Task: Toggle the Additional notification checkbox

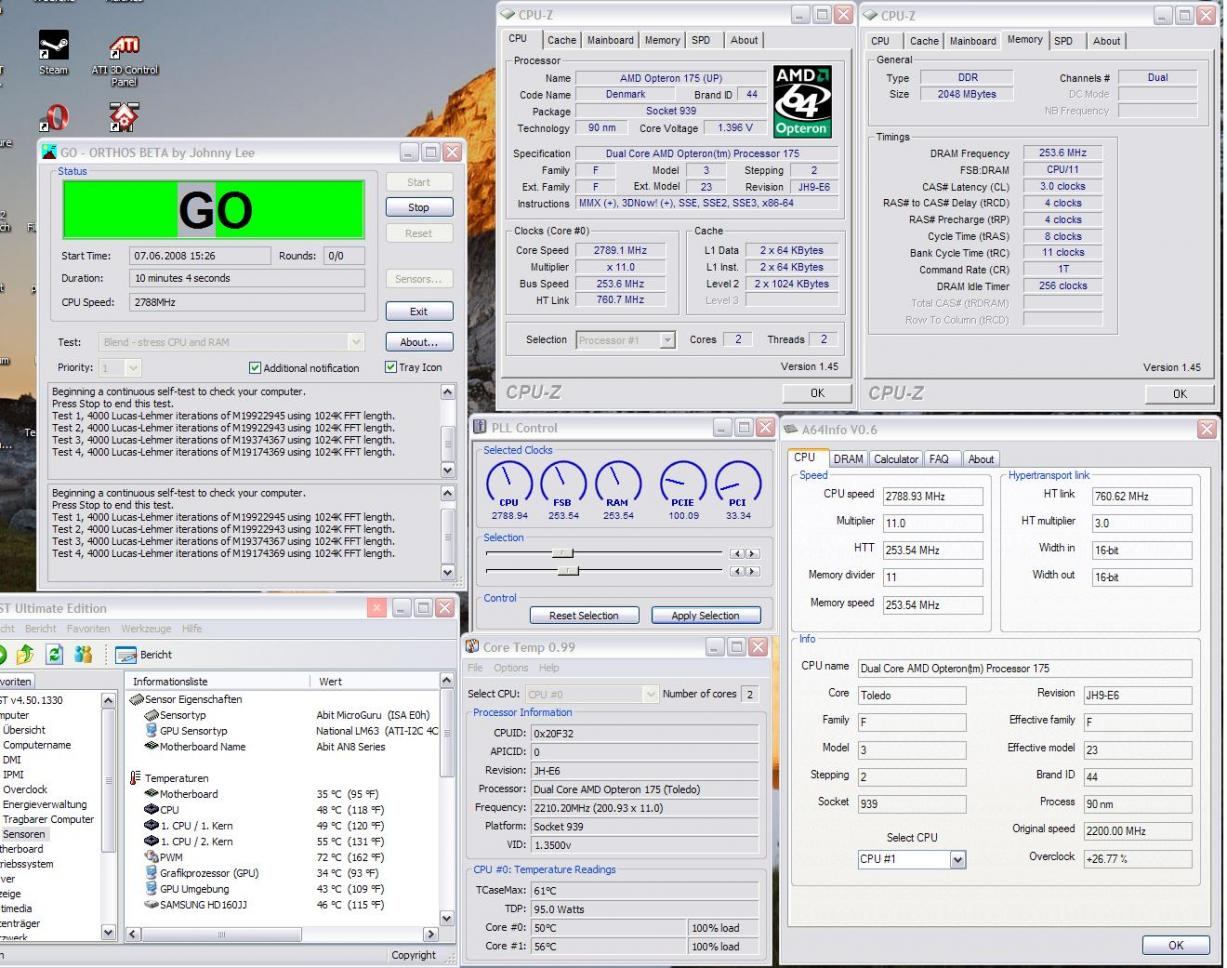Action: click(255, 367)
